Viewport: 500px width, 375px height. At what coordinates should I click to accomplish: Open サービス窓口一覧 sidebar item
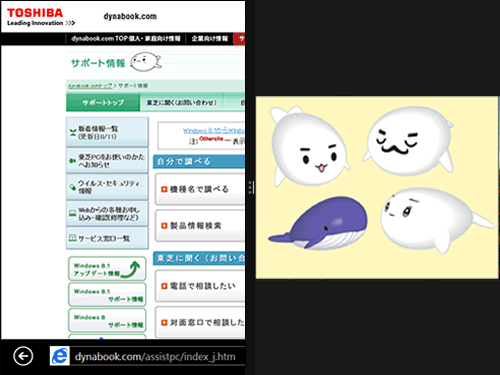pyautogui.click(x=107, y=238)
